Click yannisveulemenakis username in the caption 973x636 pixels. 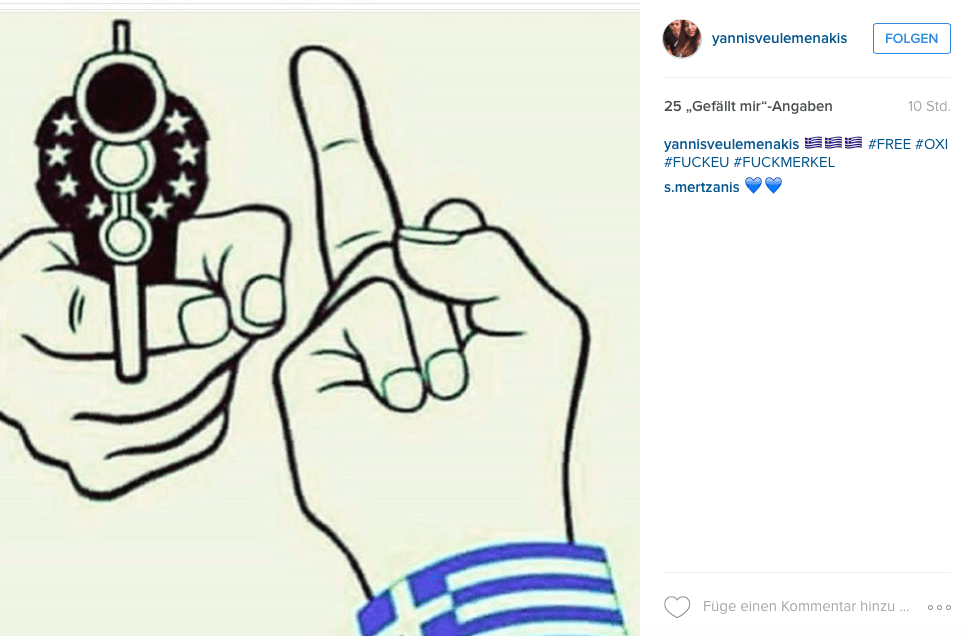732,144
